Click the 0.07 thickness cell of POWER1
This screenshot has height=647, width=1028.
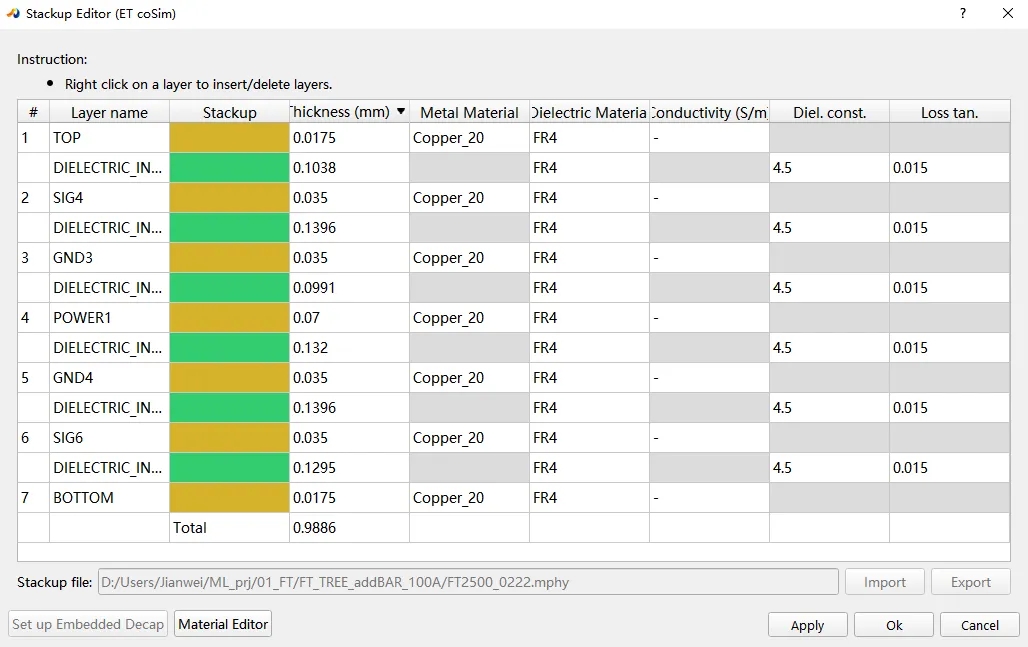click(349, 318)
